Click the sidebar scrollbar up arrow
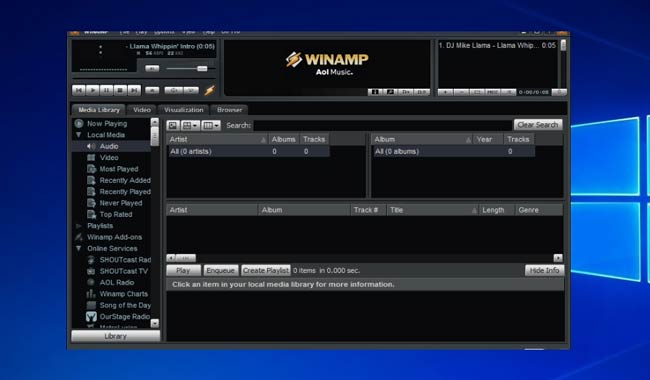This screenshot has height=380, width=650. [155, 122]
